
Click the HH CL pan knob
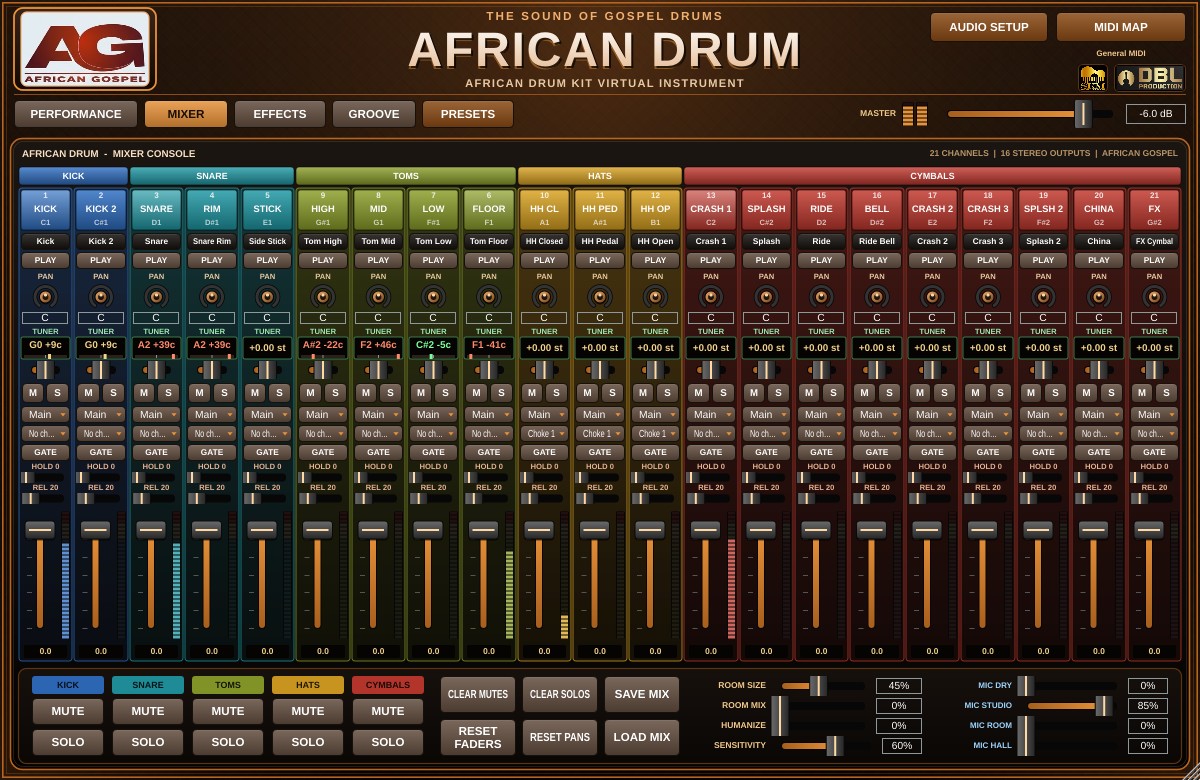(x=544, y=297)
